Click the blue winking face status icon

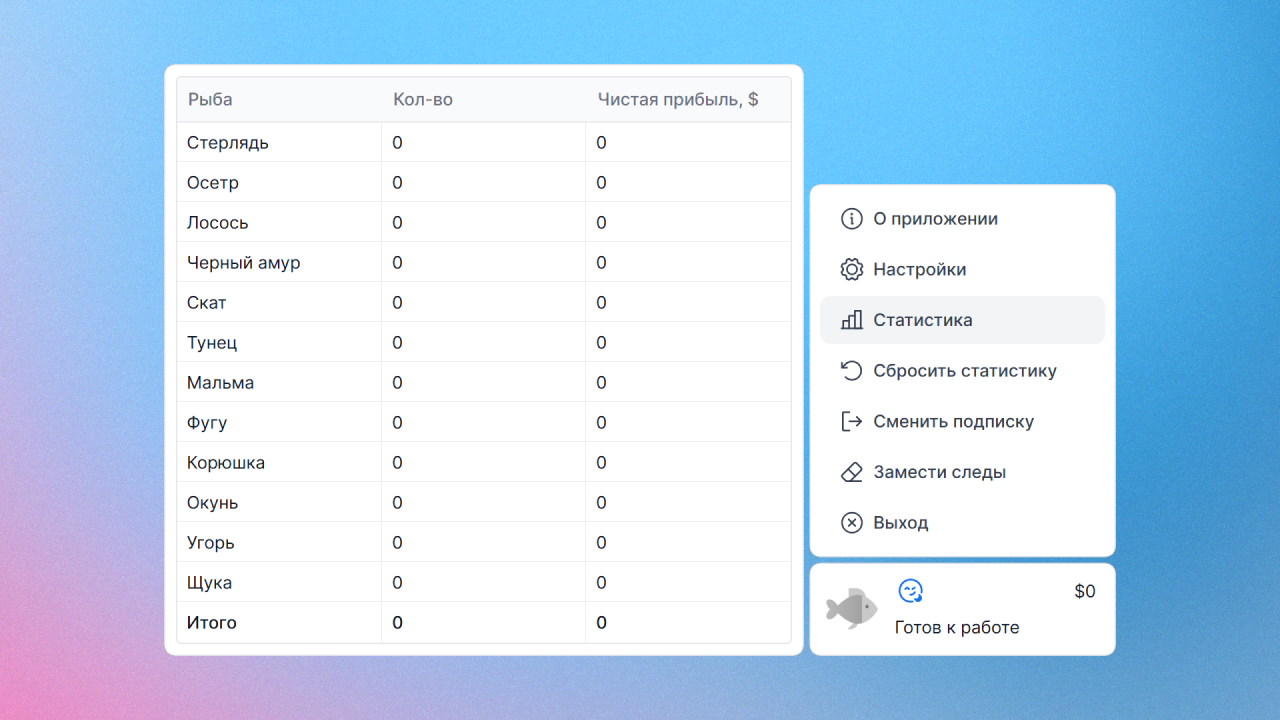coord(910,591)
